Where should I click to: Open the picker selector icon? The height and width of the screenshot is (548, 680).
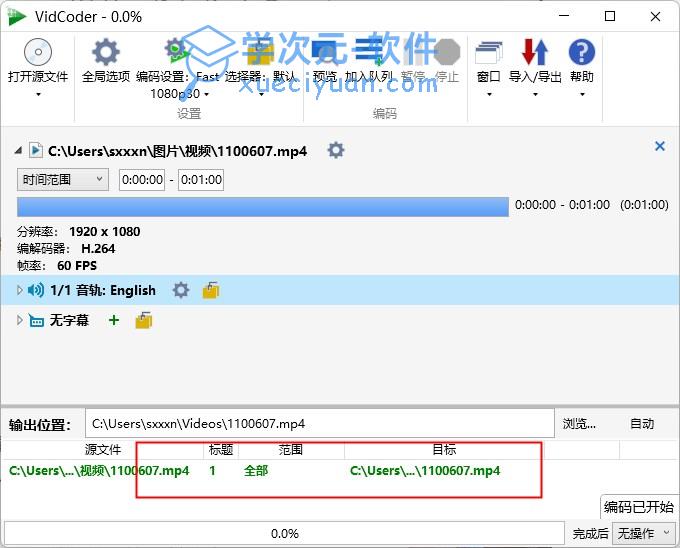tap(260, 52)
